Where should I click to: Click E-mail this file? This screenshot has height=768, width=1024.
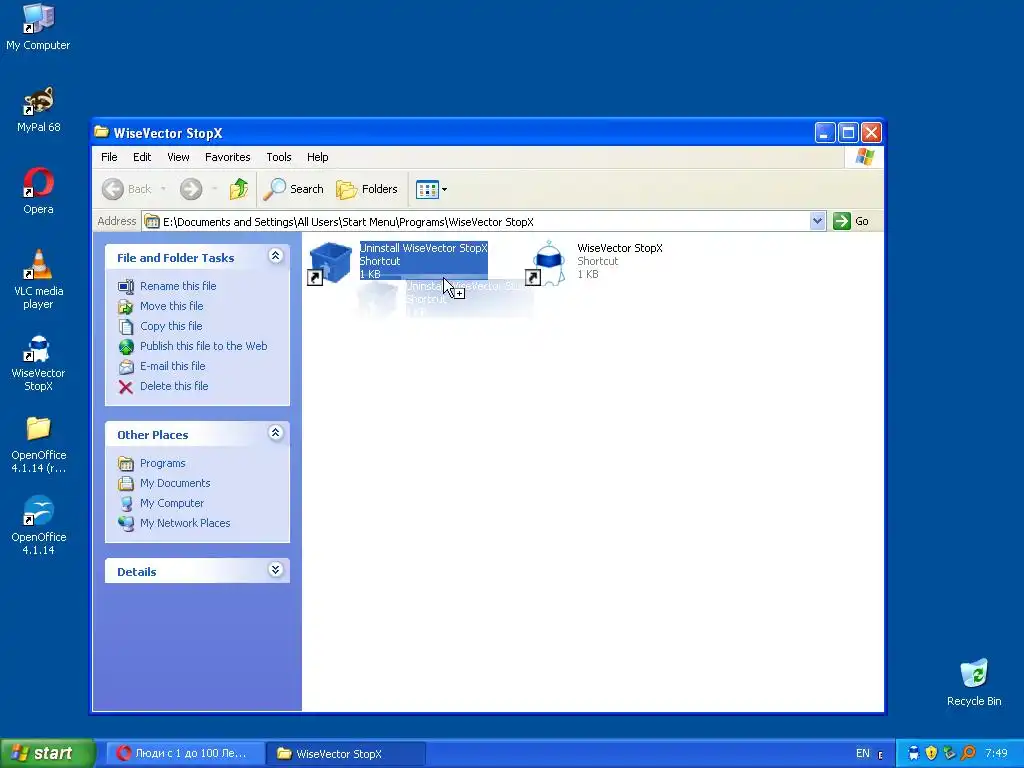[162, 366]
